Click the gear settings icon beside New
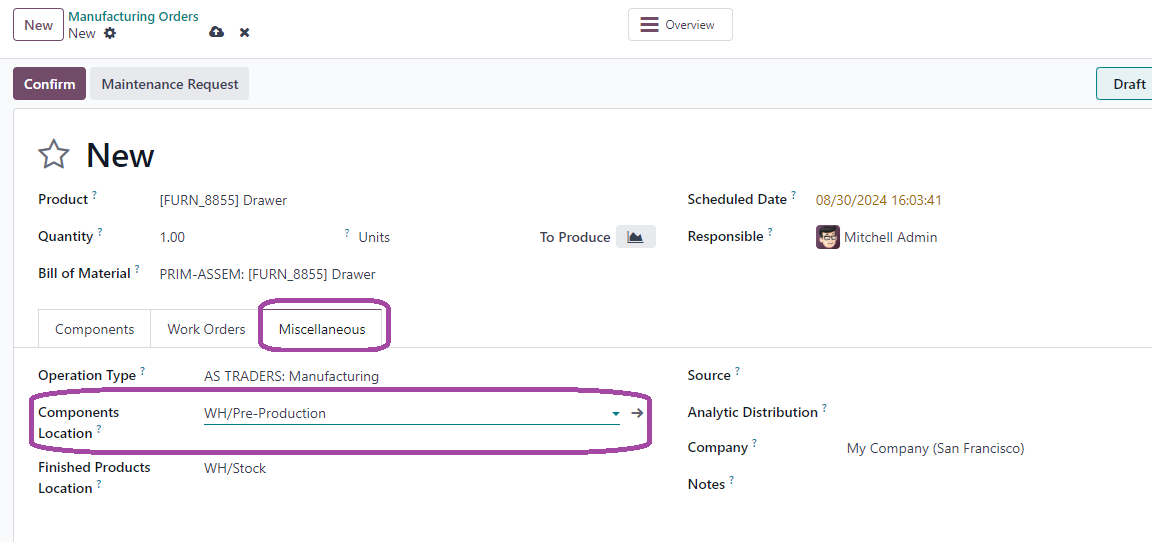This screenshot has width=1152, height=542. point(109,33)
